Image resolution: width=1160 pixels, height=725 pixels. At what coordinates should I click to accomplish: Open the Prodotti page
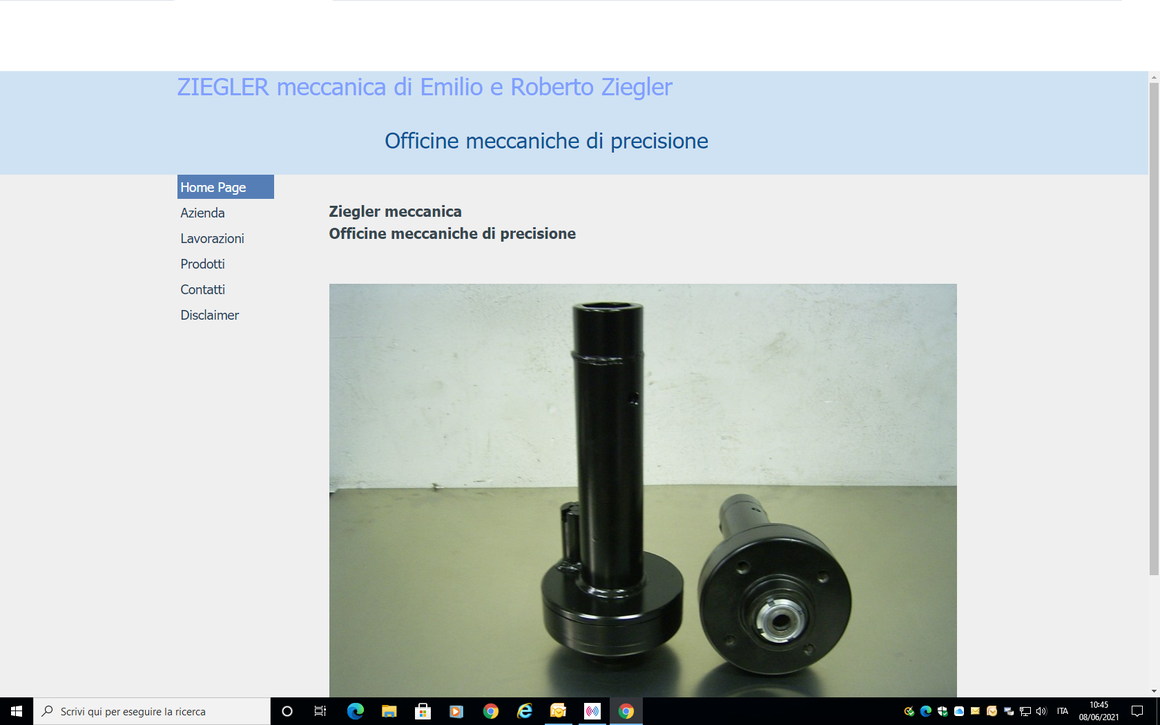(x=203, y=264)
